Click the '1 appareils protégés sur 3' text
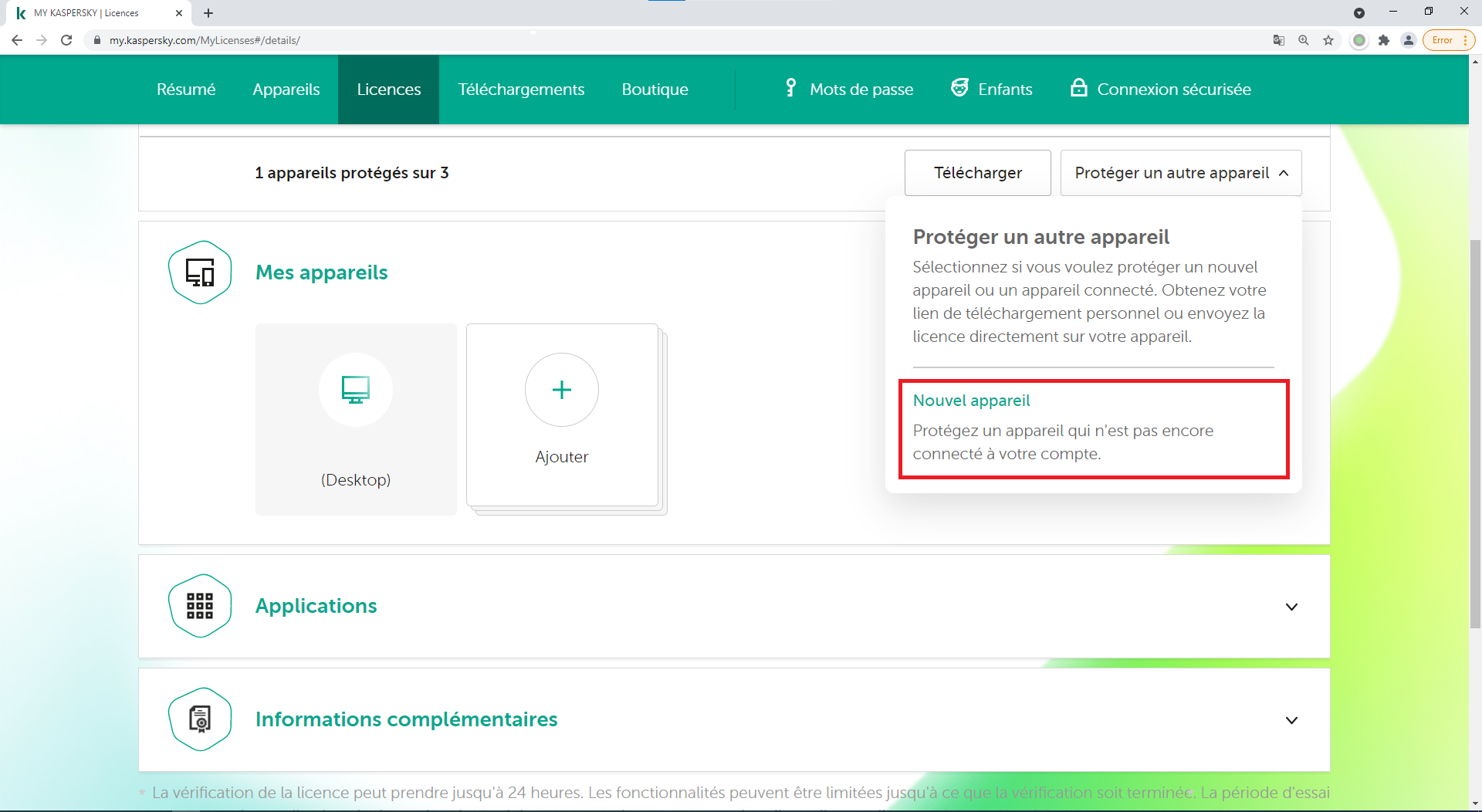The height and width of the screenshot is (812, 1482). tap(352, 173)
